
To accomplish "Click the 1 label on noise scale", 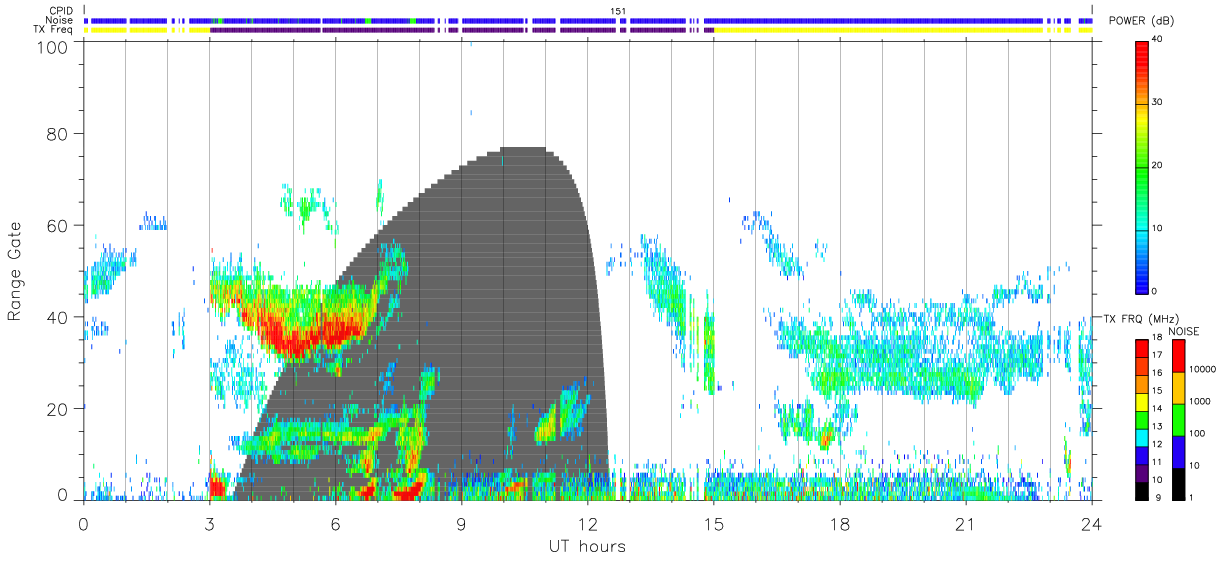I will point(1192,497).
